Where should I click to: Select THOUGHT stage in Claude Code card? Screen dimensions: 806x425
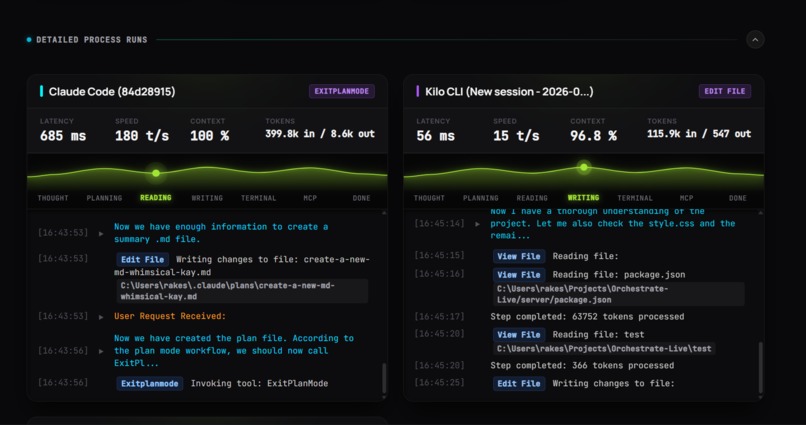53,198
